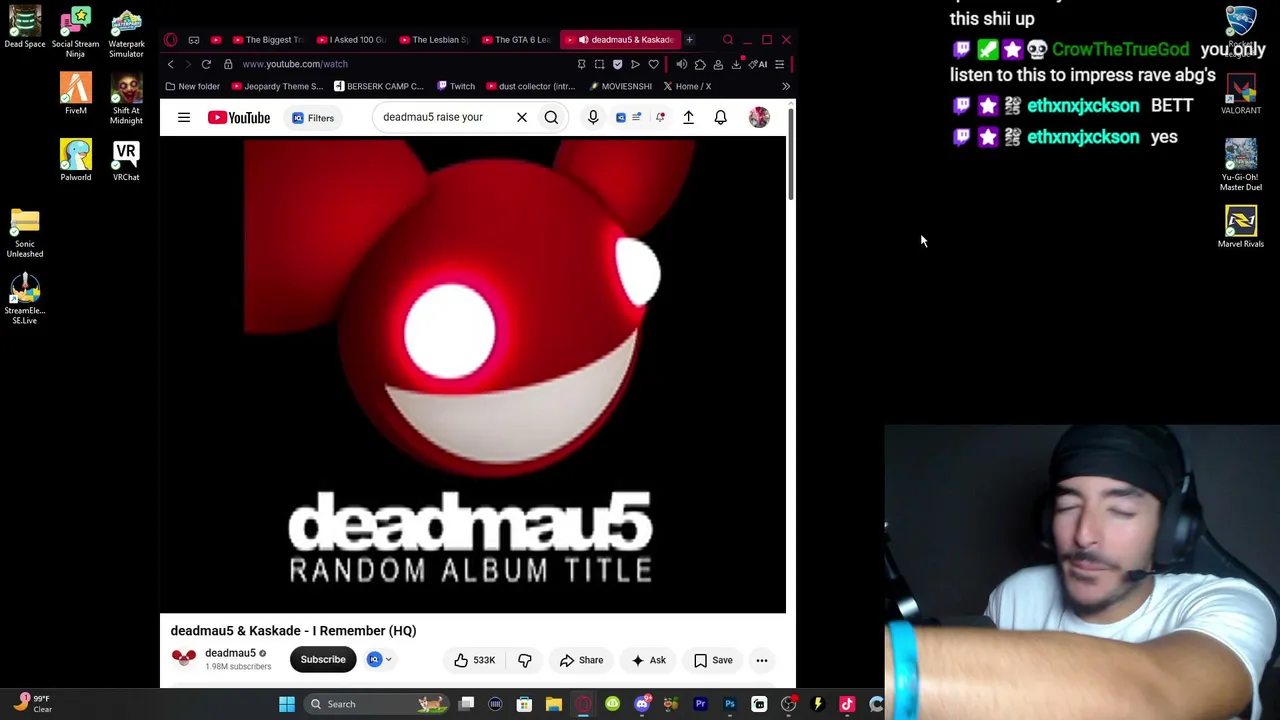
Task: Open more actions for the video
Action: tap(762, 660)
